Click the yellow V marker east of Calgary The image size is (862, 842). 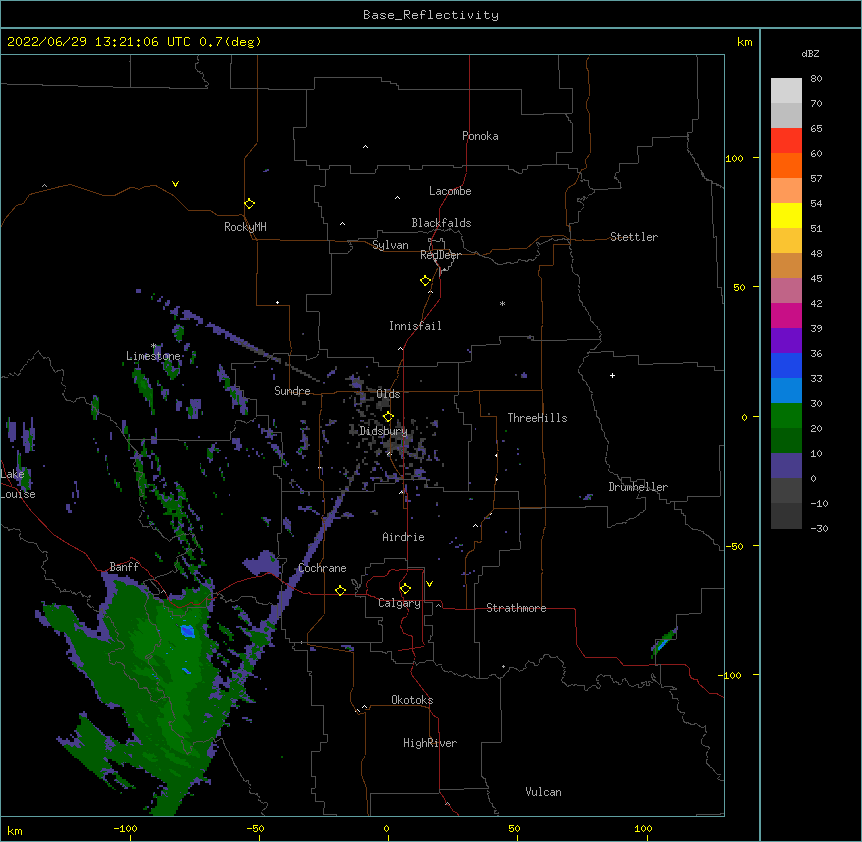click(429, 584)
